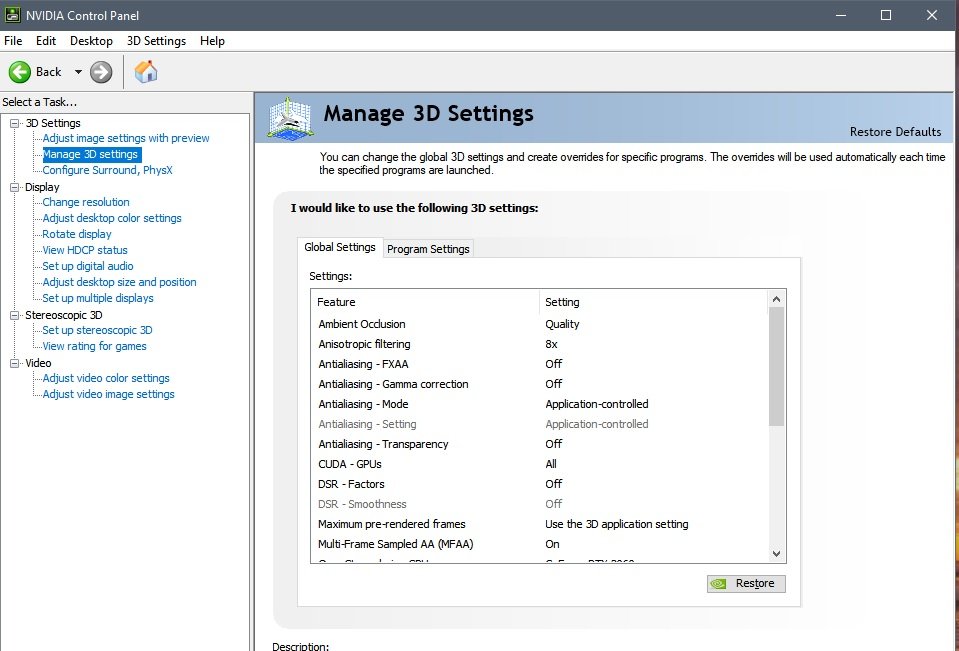Select Antialiasing - Mode feature row

click(539, 404)
